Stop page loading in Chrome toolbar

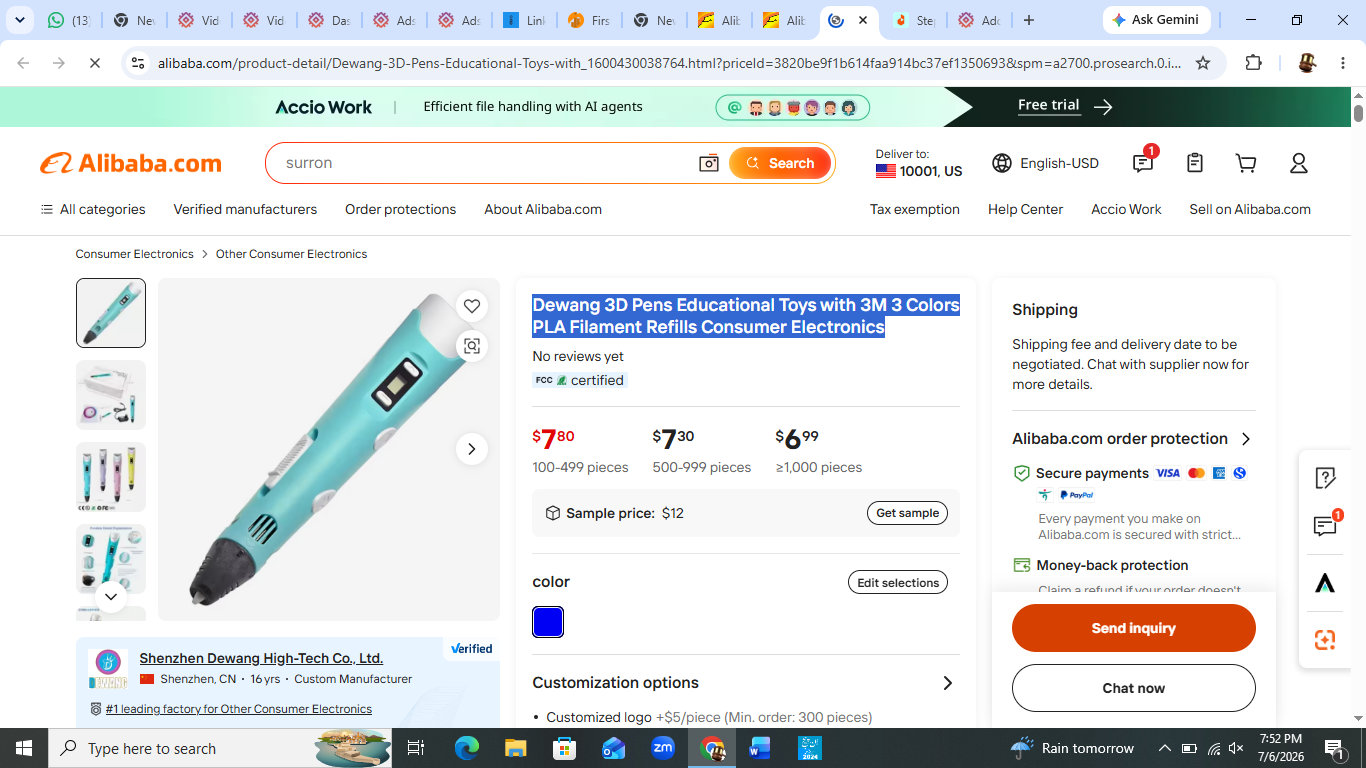point(94,63)
